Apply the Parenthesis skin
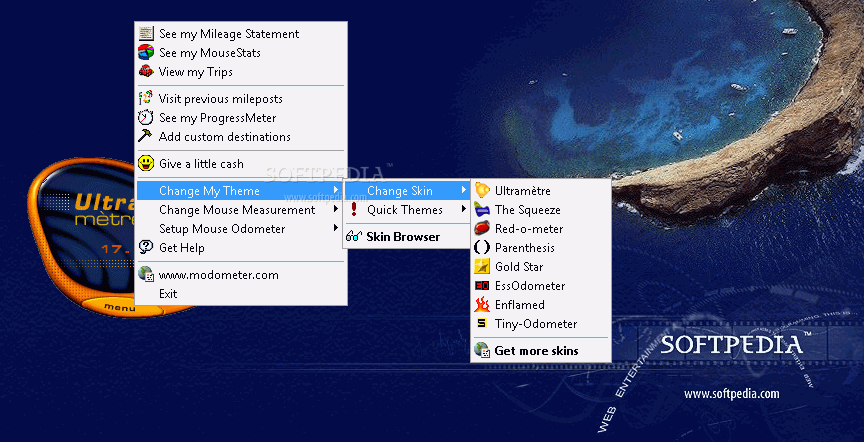 click(x=541, y=248)
